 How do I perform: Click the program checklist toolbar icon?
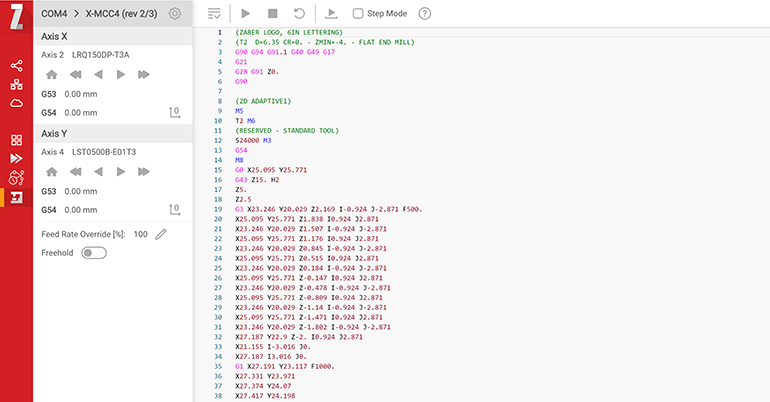pos(214,14)
